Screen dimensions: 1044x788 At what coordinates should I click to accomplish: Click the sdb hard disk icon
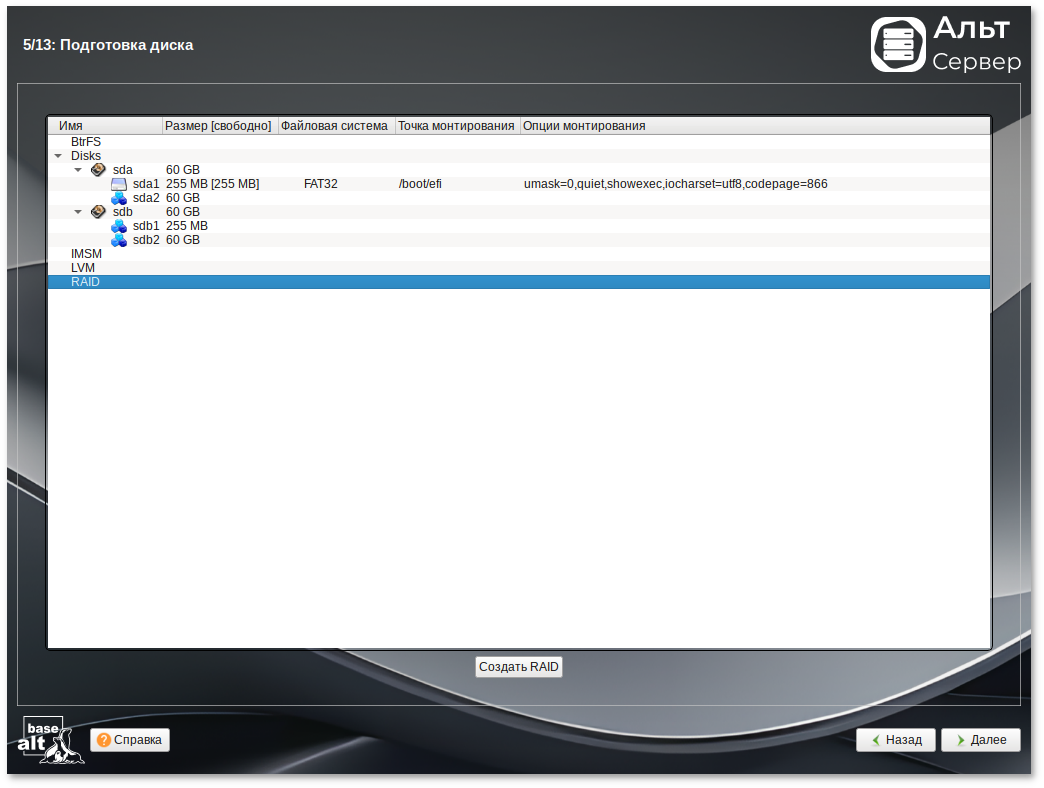98,212
